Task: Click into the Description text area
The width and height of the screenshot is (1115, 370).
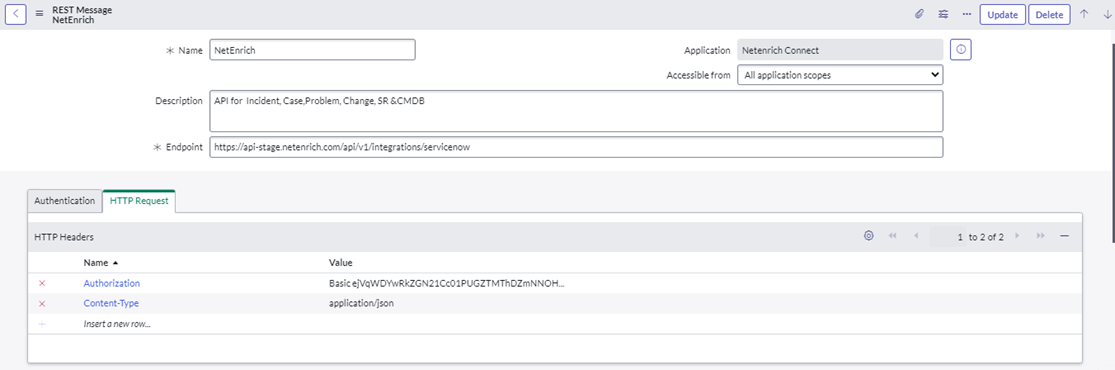Action: click(577, 110)
